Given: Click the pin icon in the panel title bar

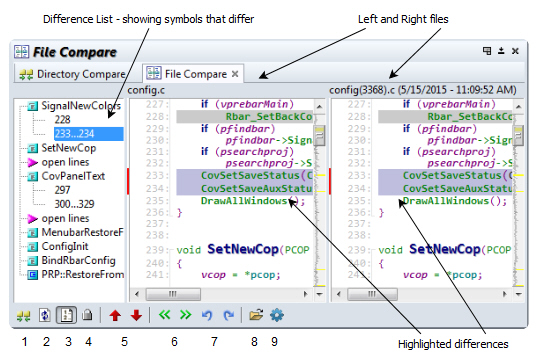Looking at the screenshot, I should pos(501,51).
